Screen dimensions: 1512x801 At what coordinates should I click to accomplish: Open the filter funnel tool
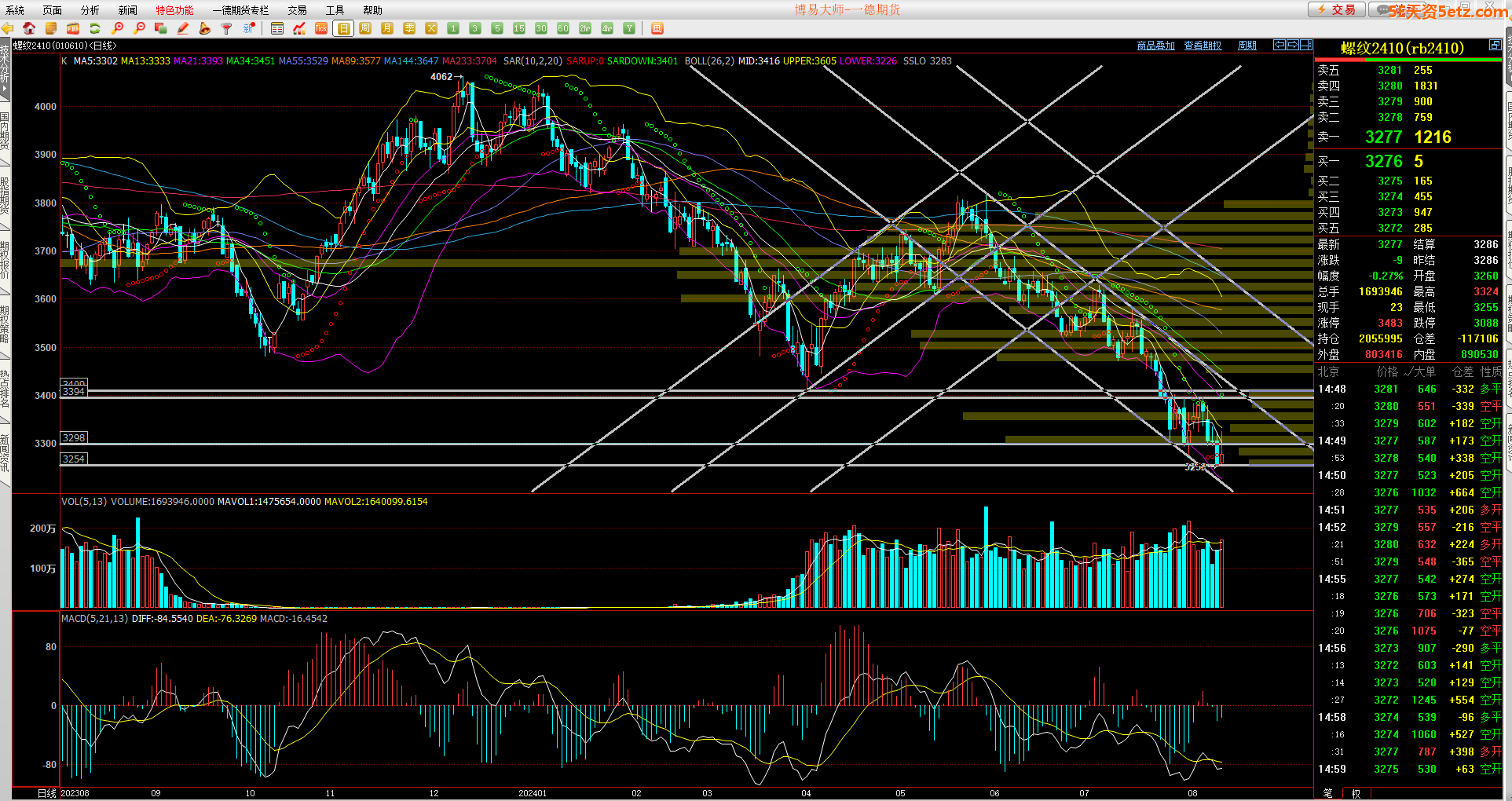tap(227, 28)
